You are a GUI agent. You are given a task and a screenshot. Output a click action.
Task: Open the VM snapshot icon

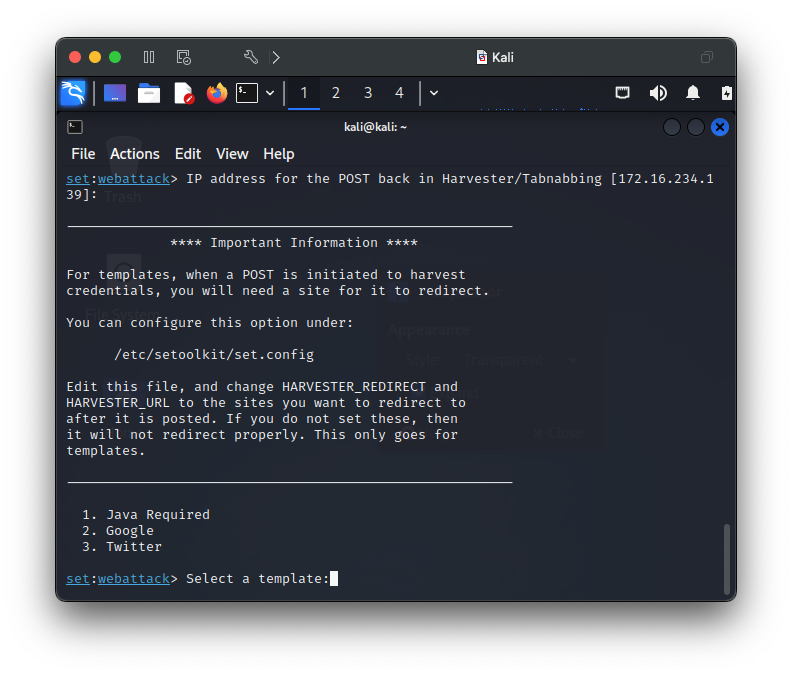click(183, 57)
